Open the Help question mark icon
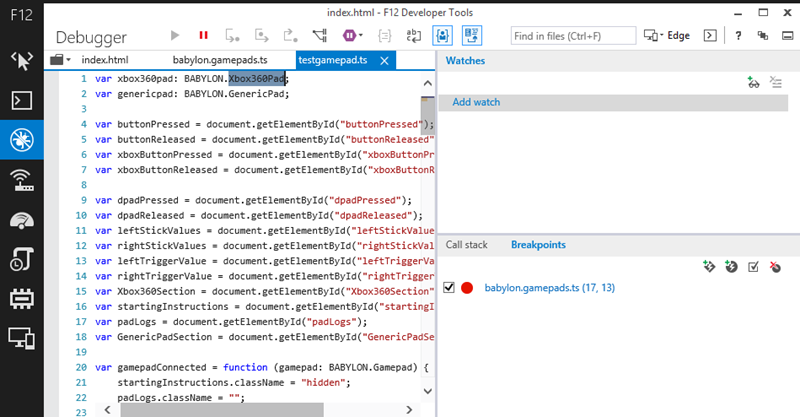 (738, 36)
